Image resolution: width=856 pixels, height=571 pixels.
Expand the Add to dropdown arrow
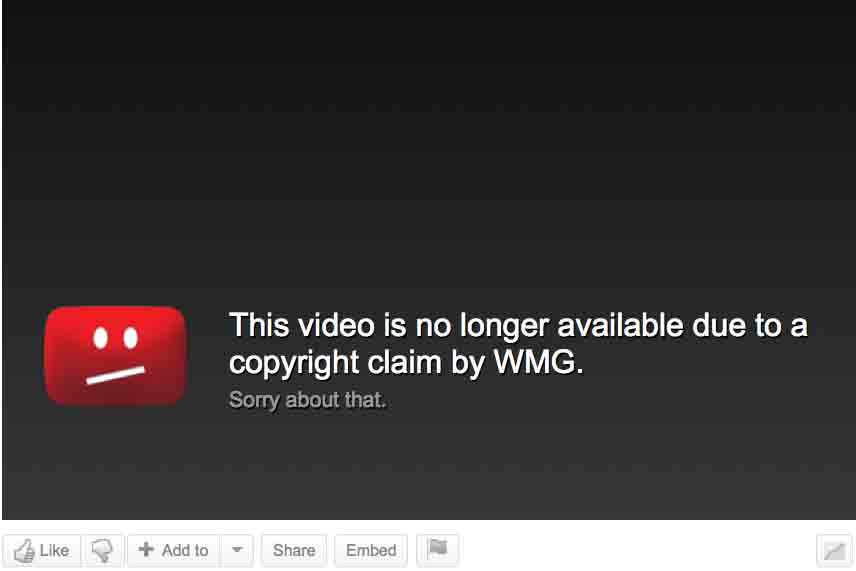pyautogui.click(x=237, y=550)
